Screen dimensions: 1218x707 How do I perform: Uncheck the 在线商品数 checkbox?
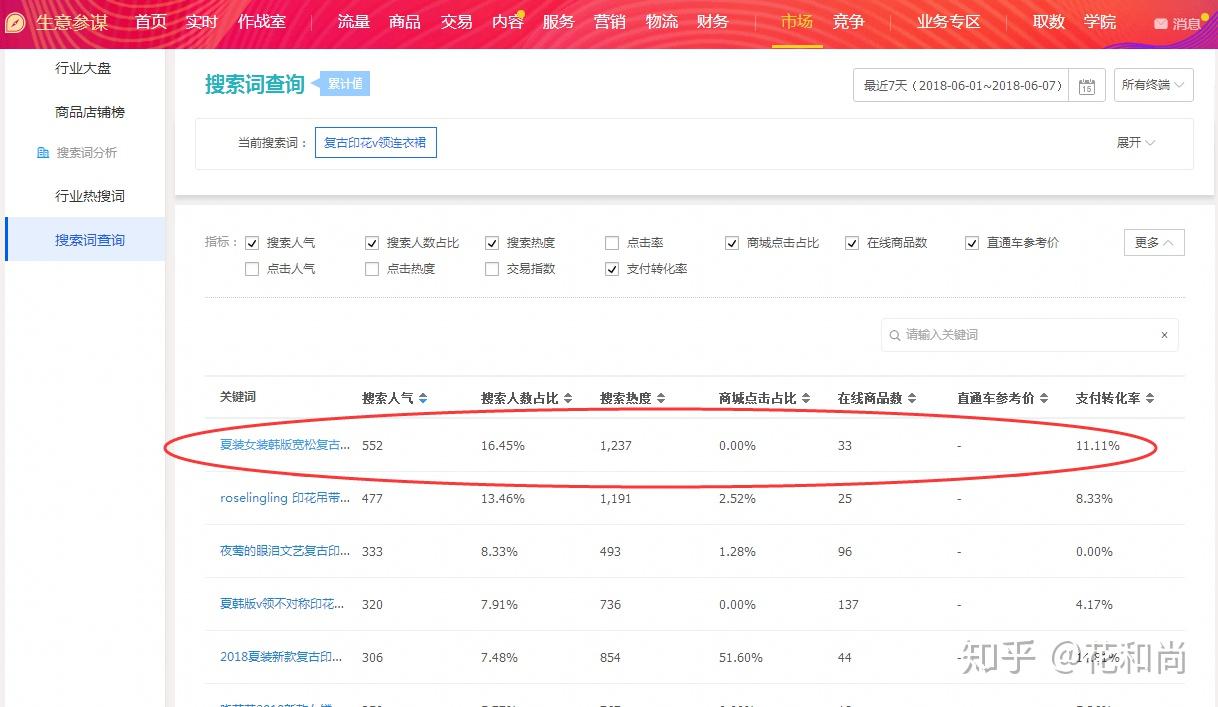click(852, 243)
